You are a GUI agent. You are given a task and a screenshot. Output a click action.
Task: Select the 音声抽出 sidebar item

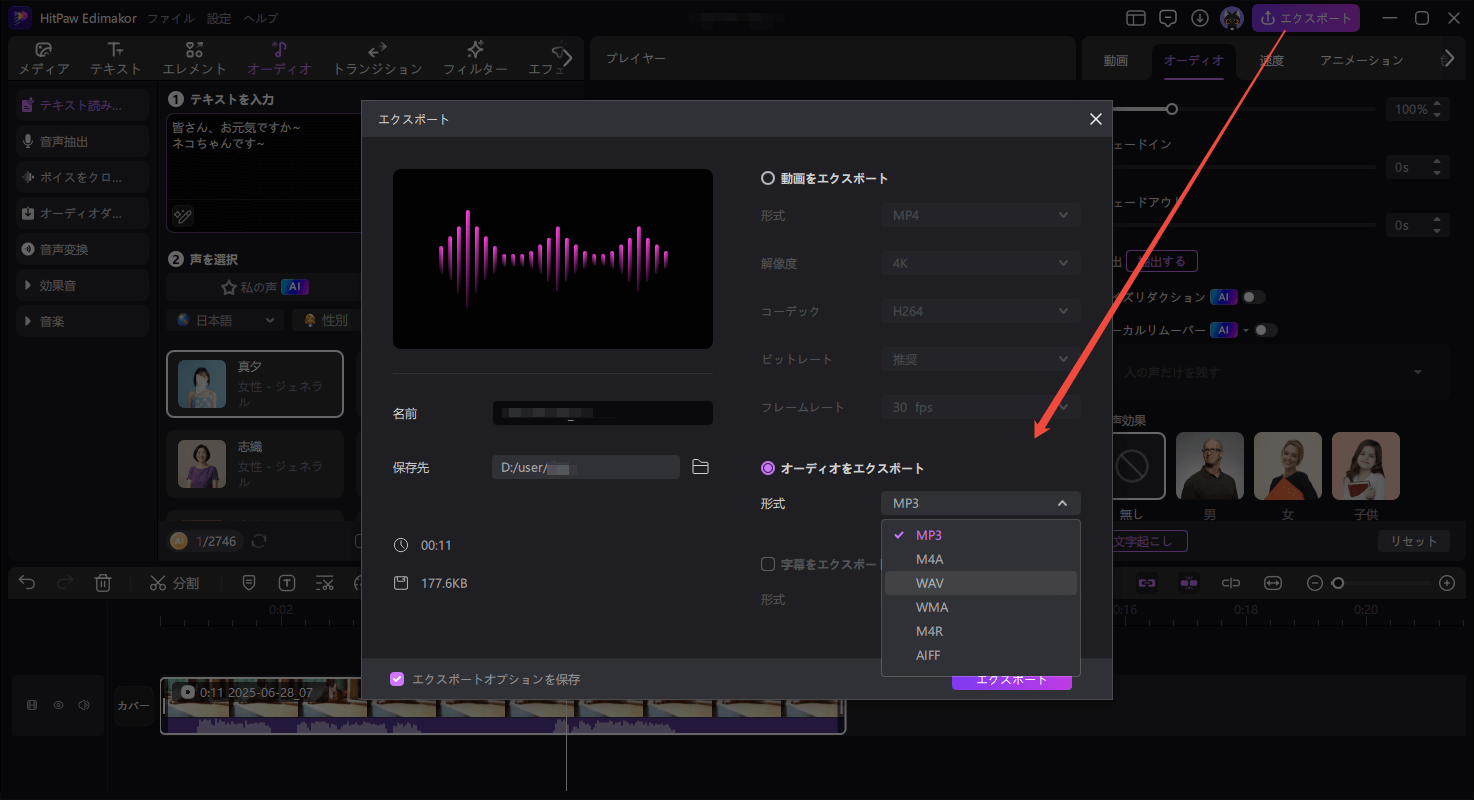click(x=82, y=141)
